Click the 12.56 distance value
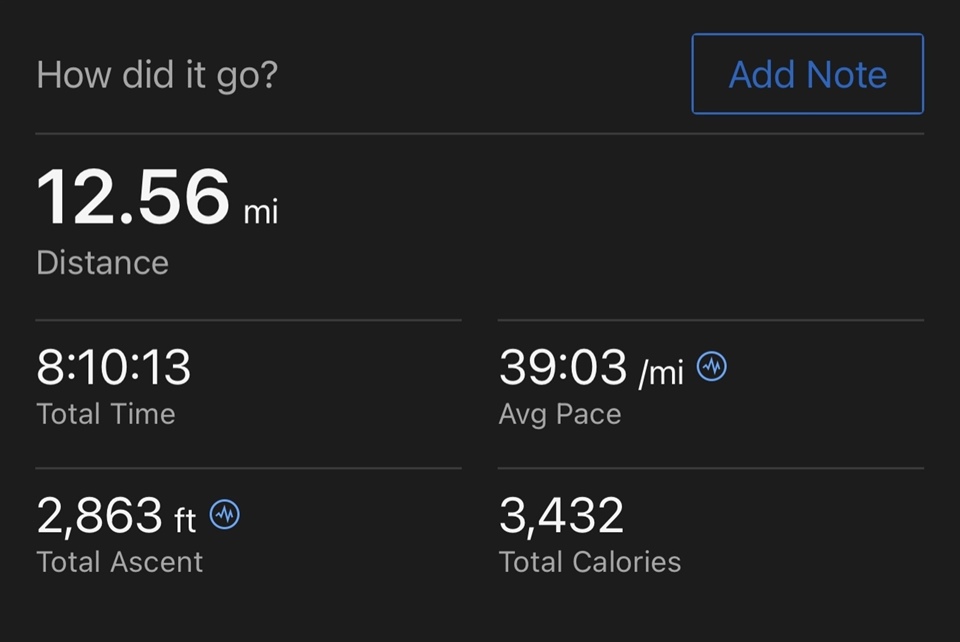 click(x=133, y=197)
